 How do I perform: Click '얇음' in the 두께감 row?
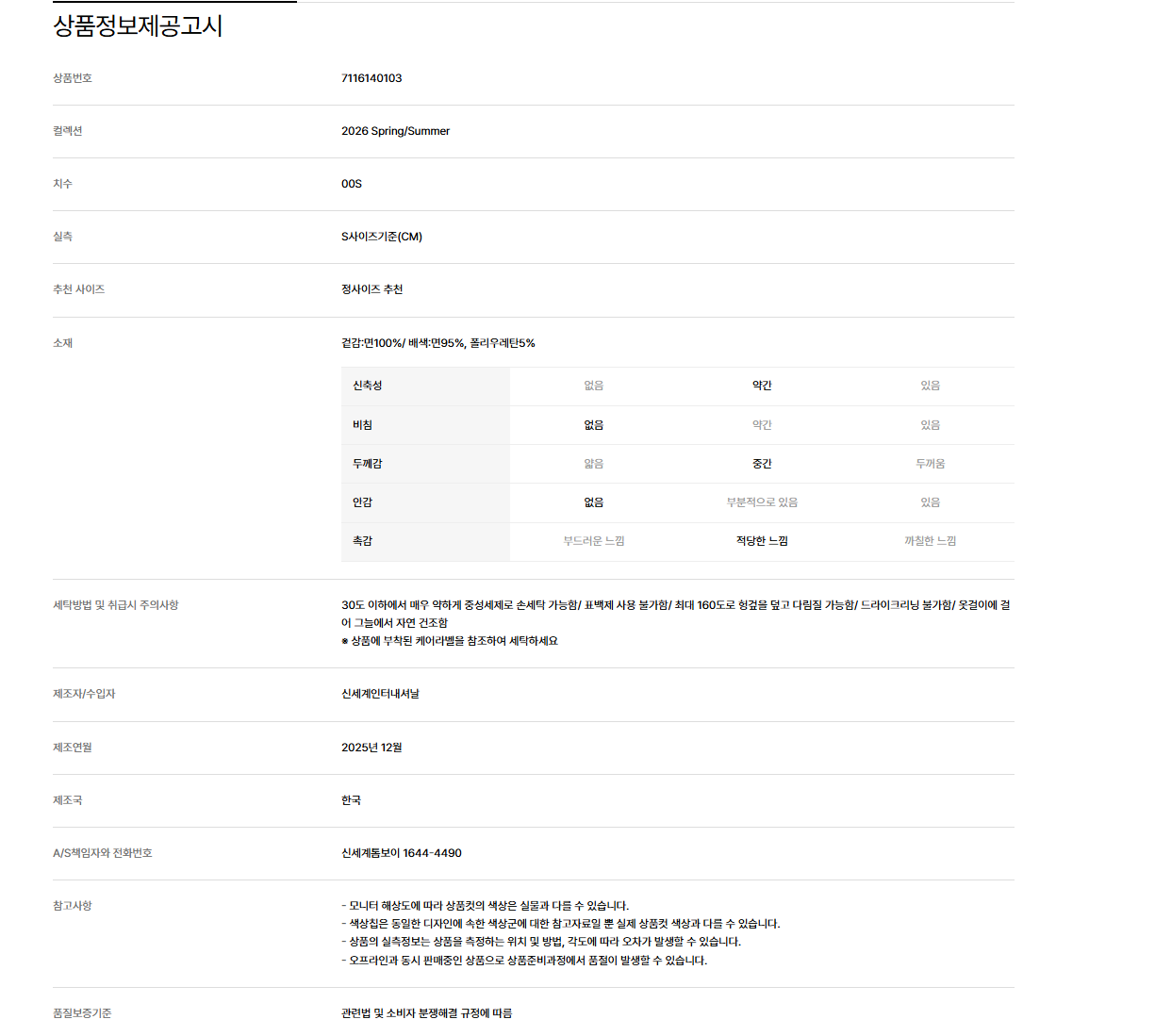click(x=593, y=464)
